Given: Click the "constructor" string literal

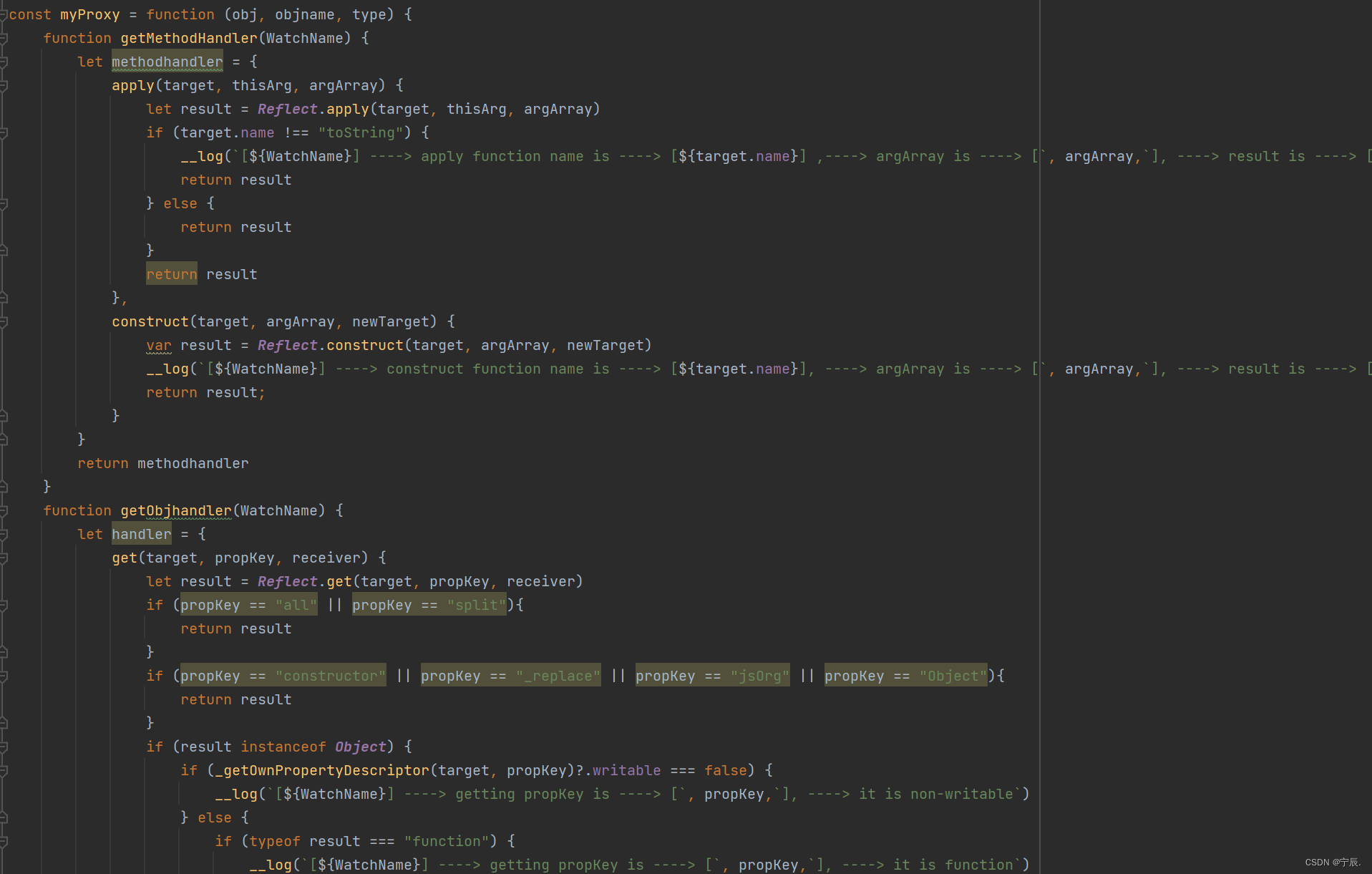Looking at the screenshot, I should [331, 676].
